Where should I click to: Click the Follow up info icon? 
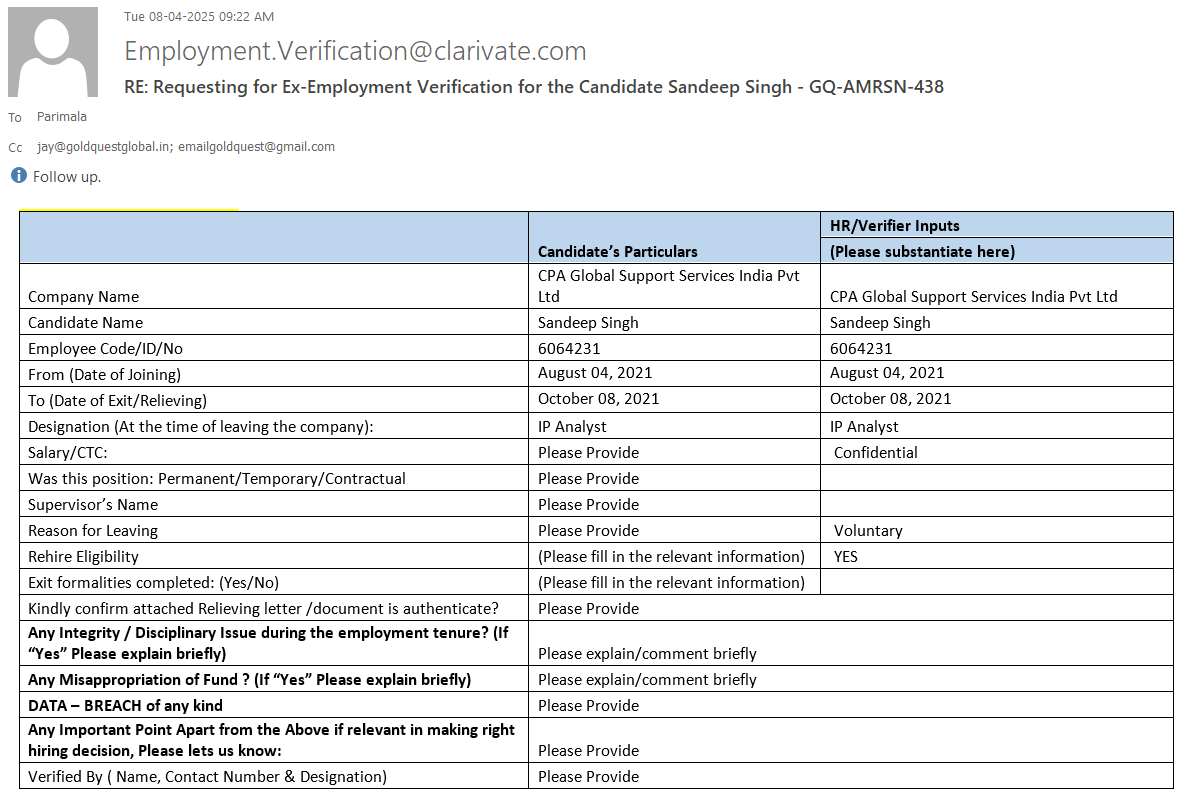pos(19,175)
